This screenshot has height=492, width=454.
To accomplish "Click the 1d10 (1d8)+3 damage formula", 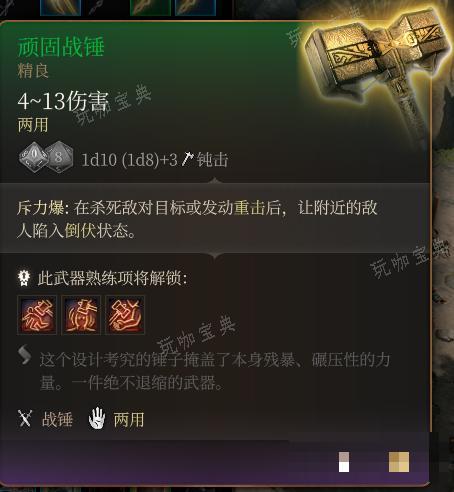I will click(130, 160).
